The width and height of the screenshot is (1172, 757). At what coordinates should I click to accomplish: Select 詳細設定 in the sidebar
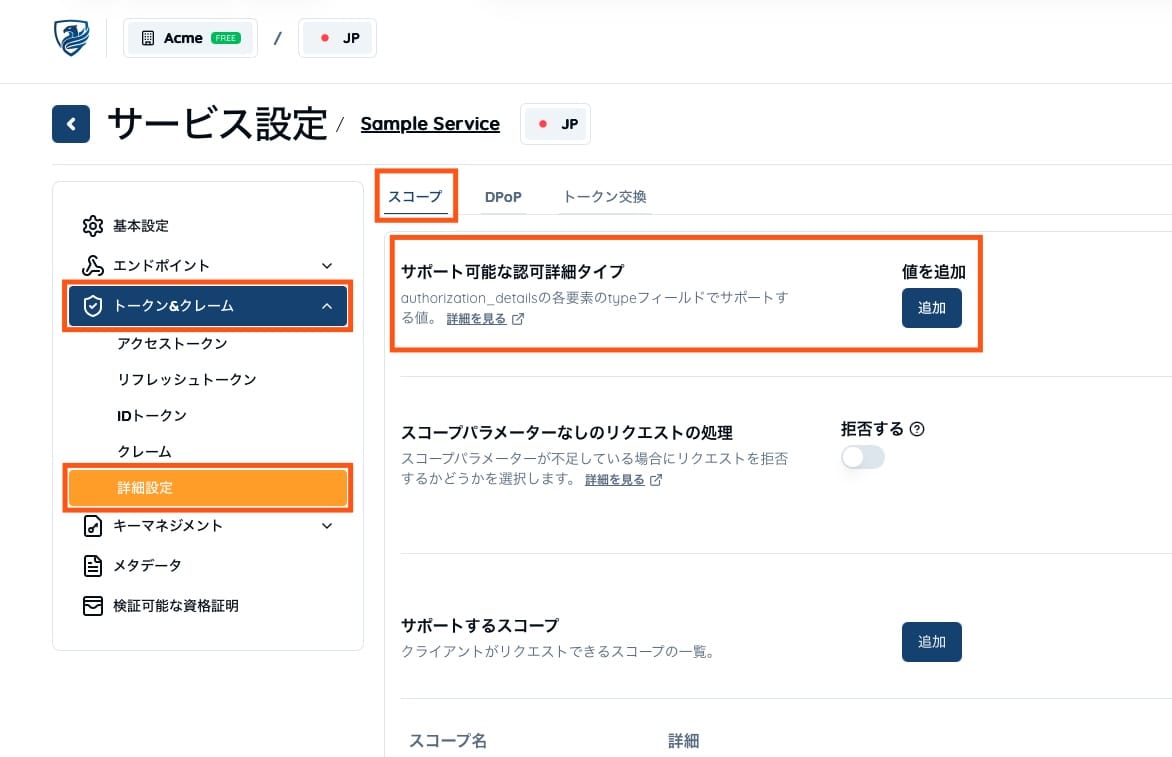(208, 488)
